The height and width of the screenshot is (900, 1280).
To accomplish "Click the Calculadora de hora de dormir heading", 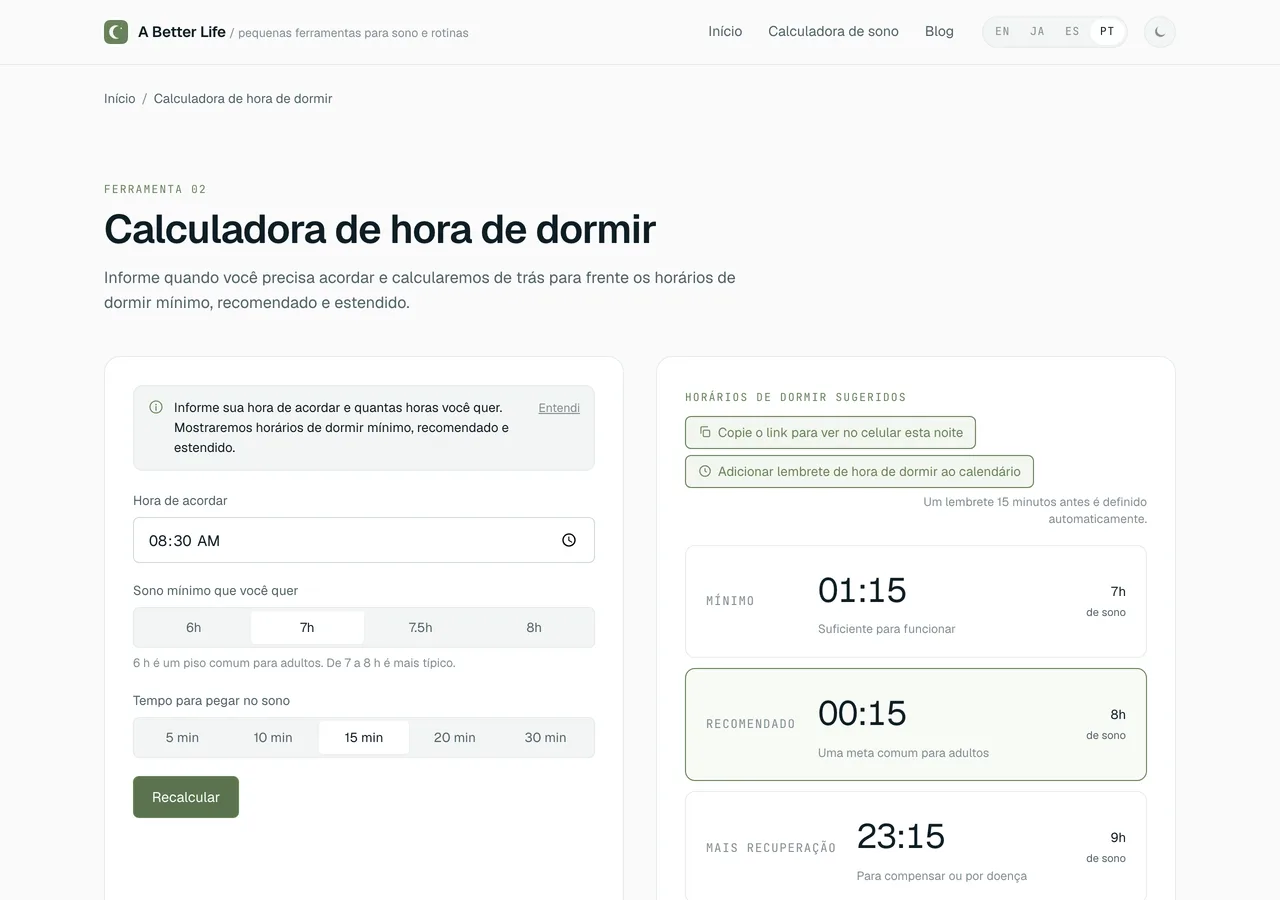I will tap(380, 229).
